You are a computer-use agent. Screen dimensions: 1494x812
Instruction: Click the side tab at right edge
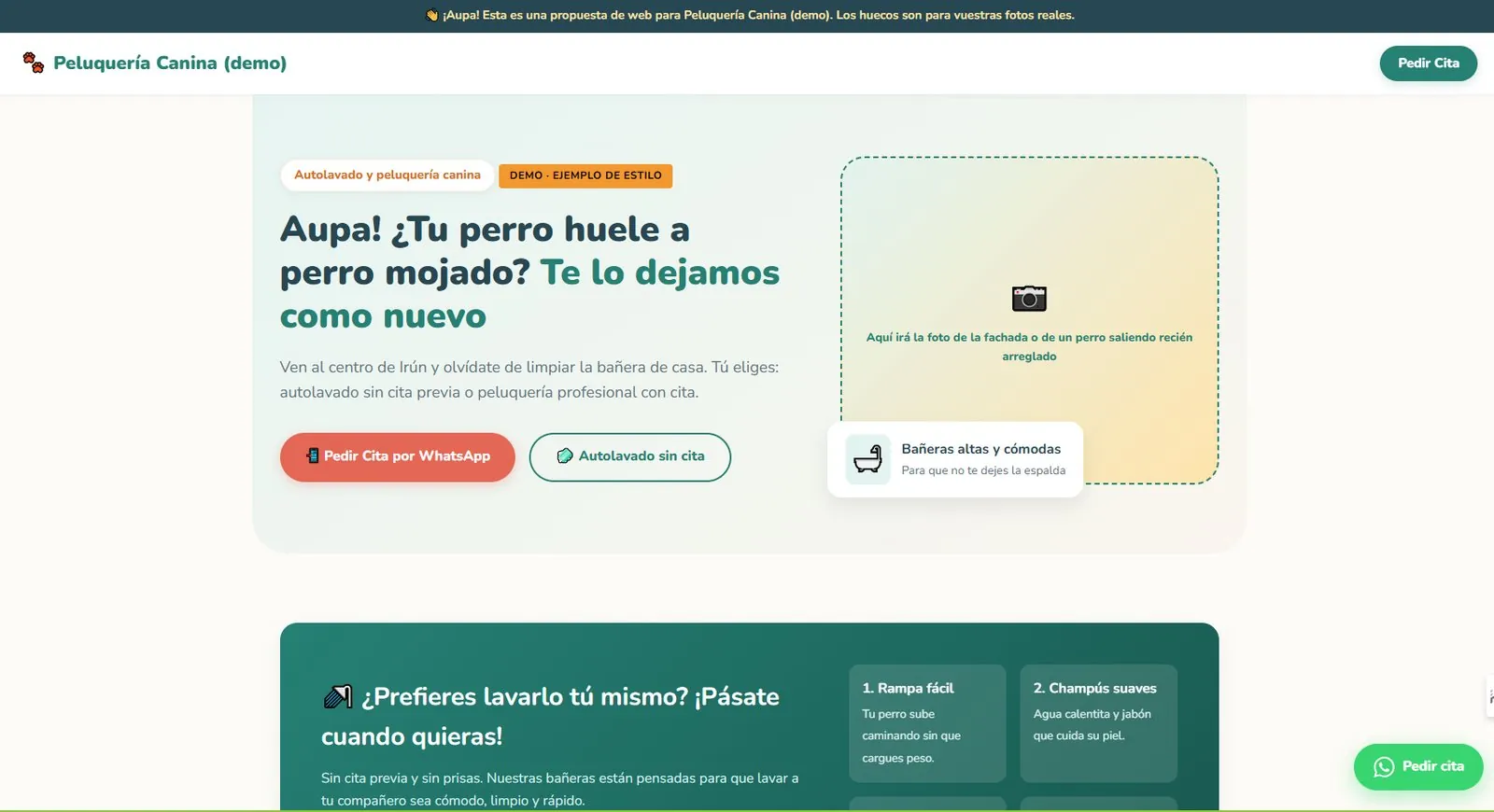click(x=1490, y=696)
